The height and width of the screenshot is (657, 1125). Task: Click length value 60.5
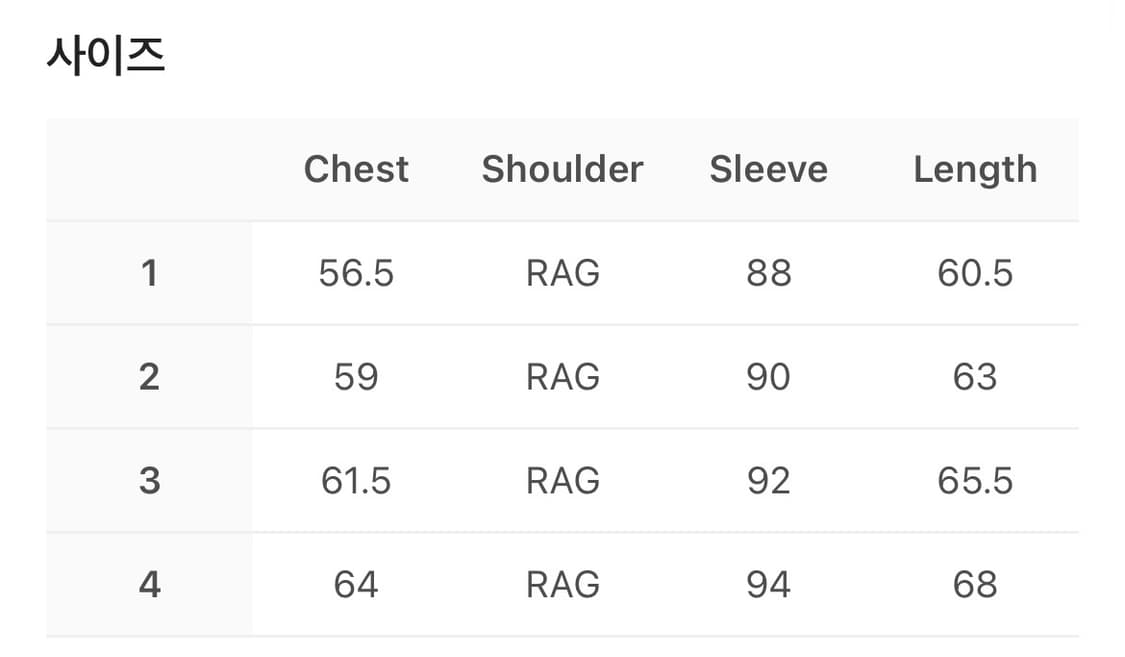[x=975, y=273]
